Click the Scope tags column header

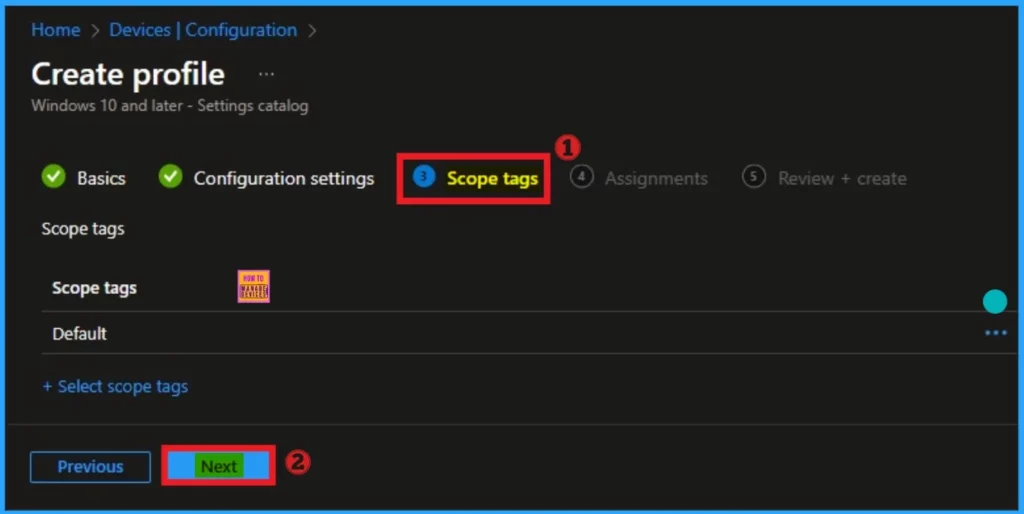[95, 288]
